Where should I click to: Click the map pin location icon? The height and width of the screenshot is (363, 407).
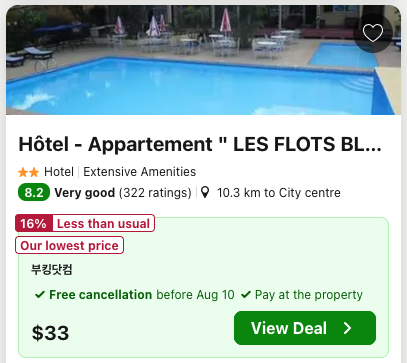click(205, 192)
